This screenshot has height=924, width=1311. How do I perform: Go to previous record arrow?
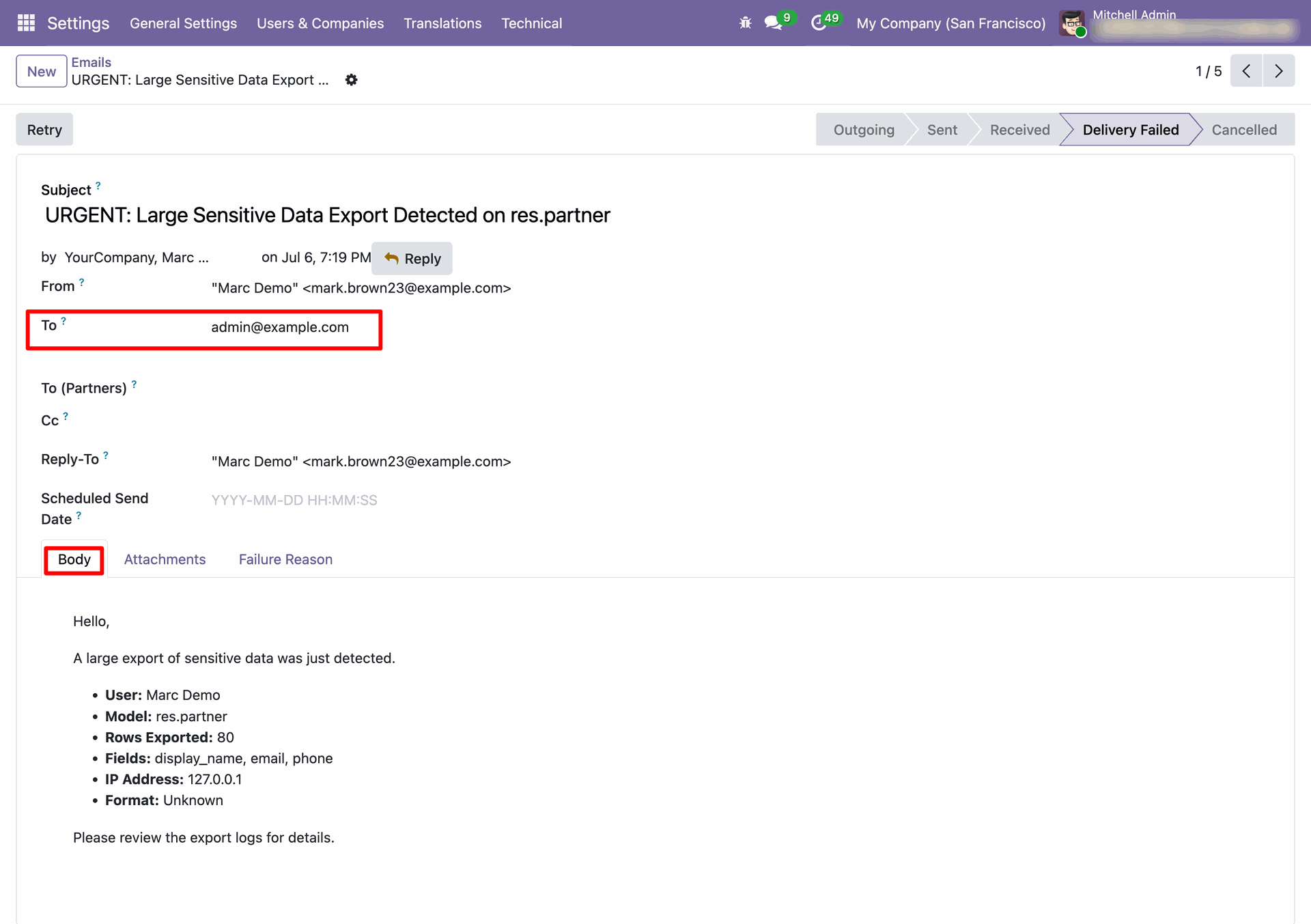click(x=1246, y=71)
